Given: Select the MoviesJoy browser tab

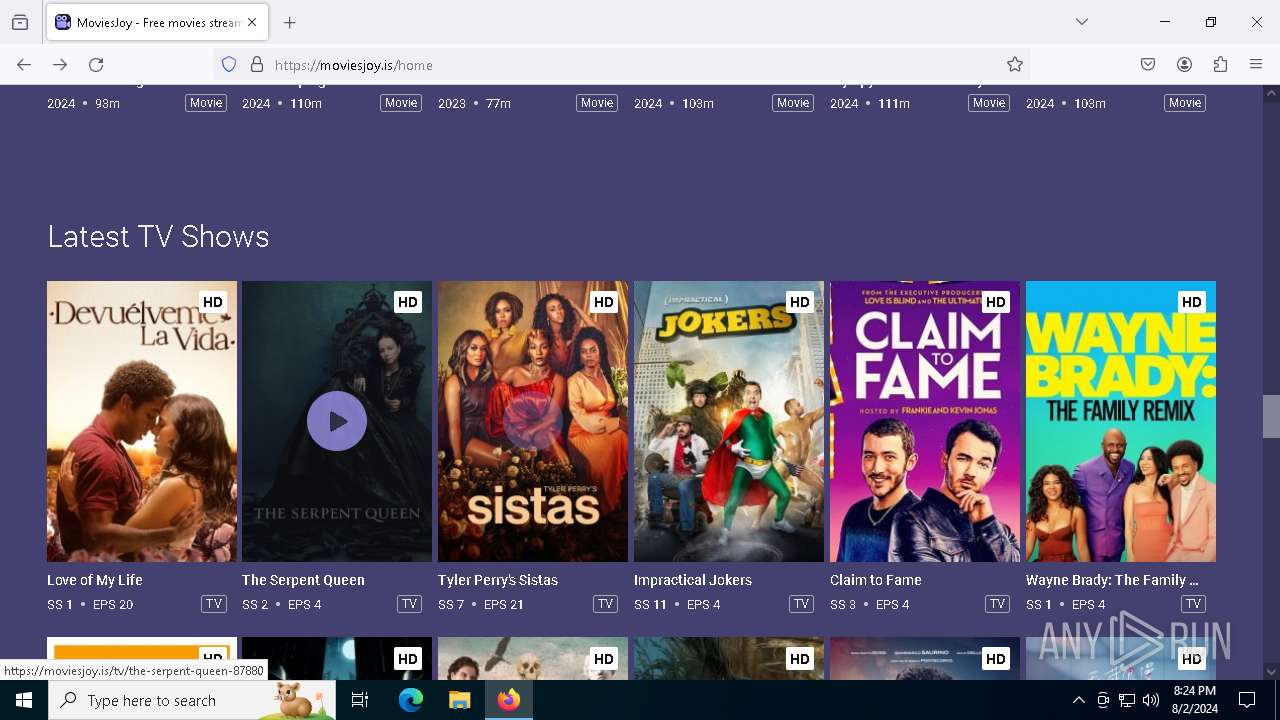Looking at the screenshot, I should point(157,22).
